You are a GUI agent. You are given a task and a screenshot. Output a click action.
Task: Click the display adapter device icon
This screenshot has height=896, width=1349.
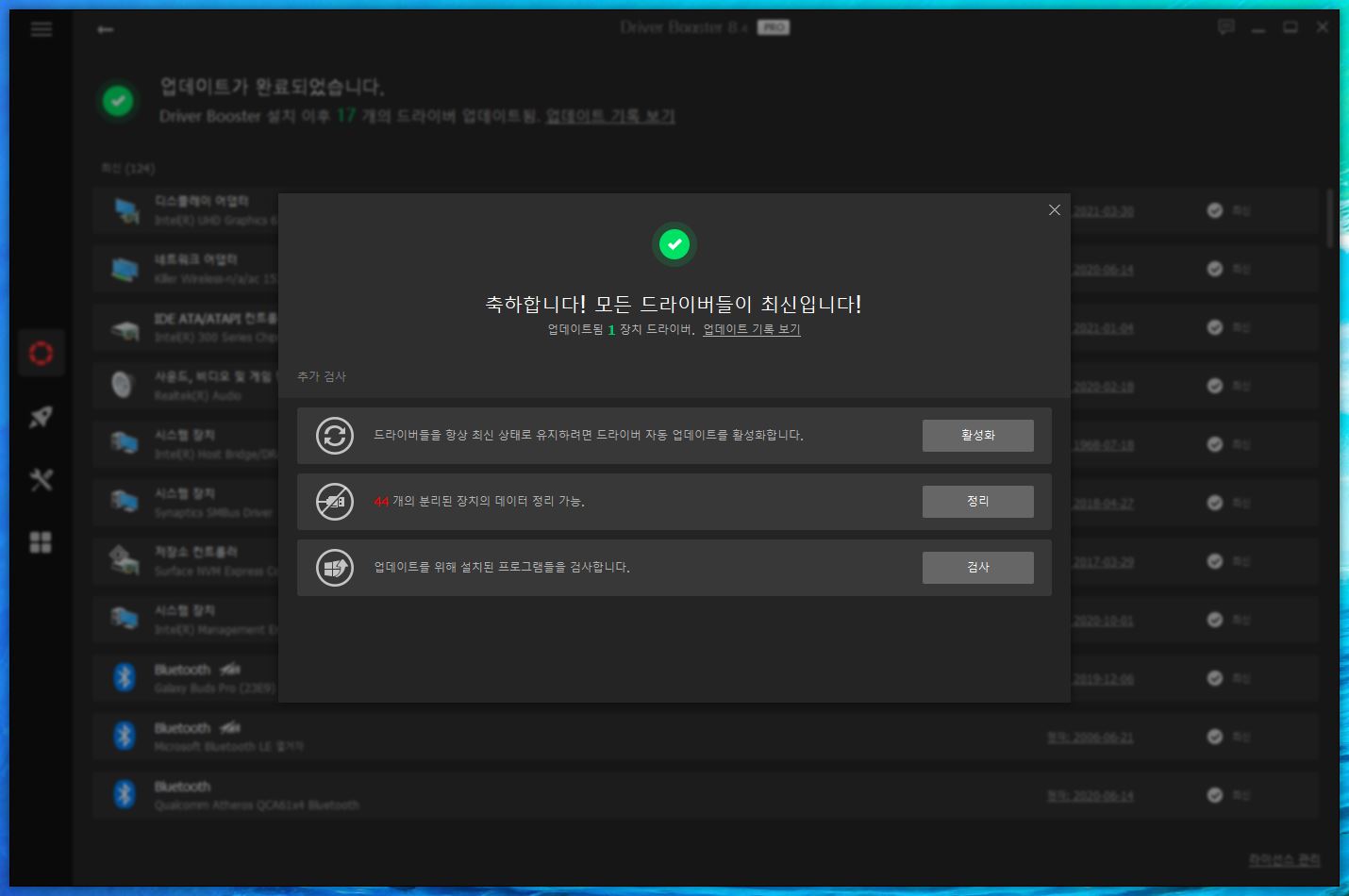[x=125, y=209]
